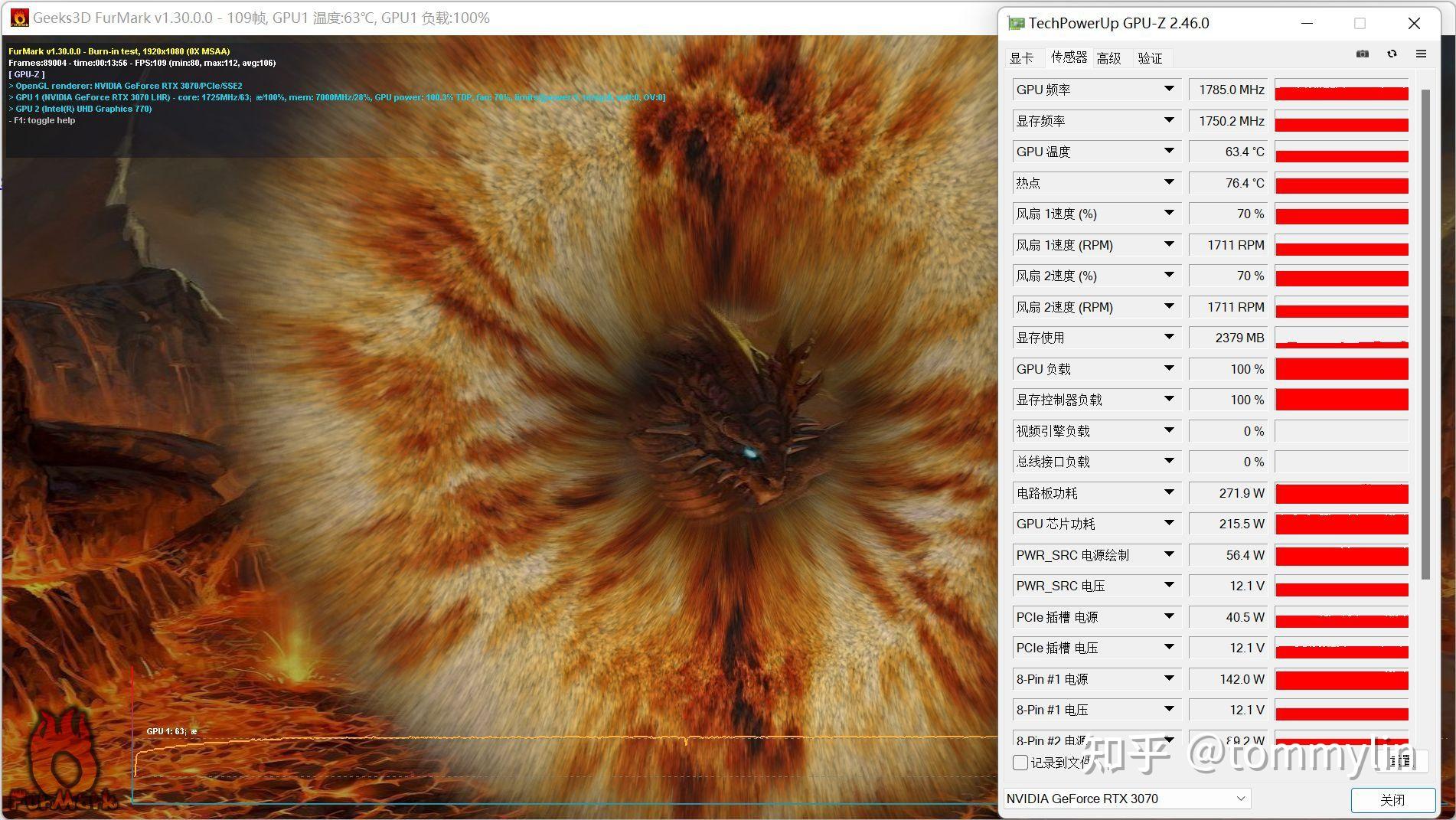The image size is (1456, 820).
Task: Click the 56.4 W PWR_SRC value
Action: [1229, 555]
